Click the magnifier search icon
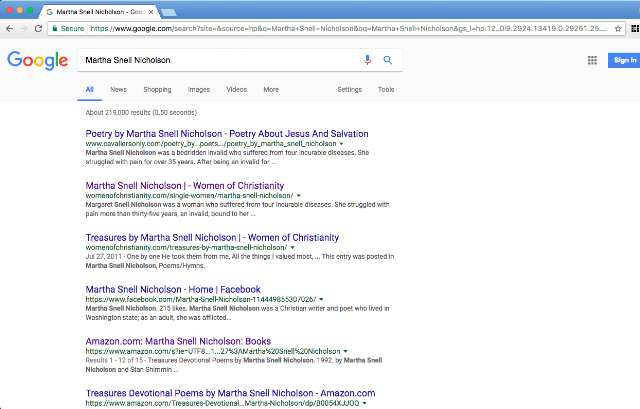The width and height of the screenshot is (640, 409). point(388,60)
